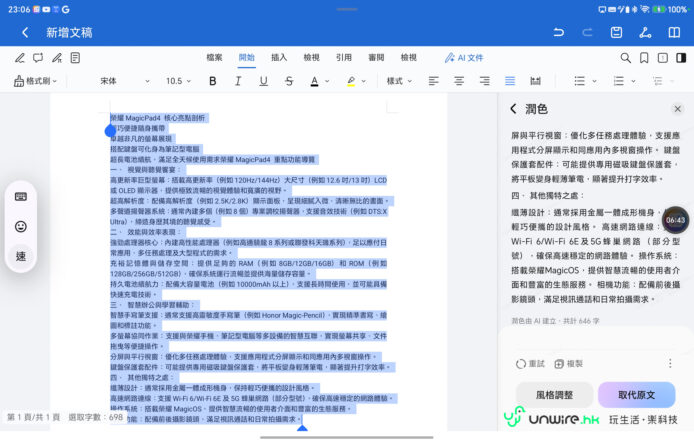Click 複製 to copy the result
This screenshot has width=694, height=444.
pos(569,364)
